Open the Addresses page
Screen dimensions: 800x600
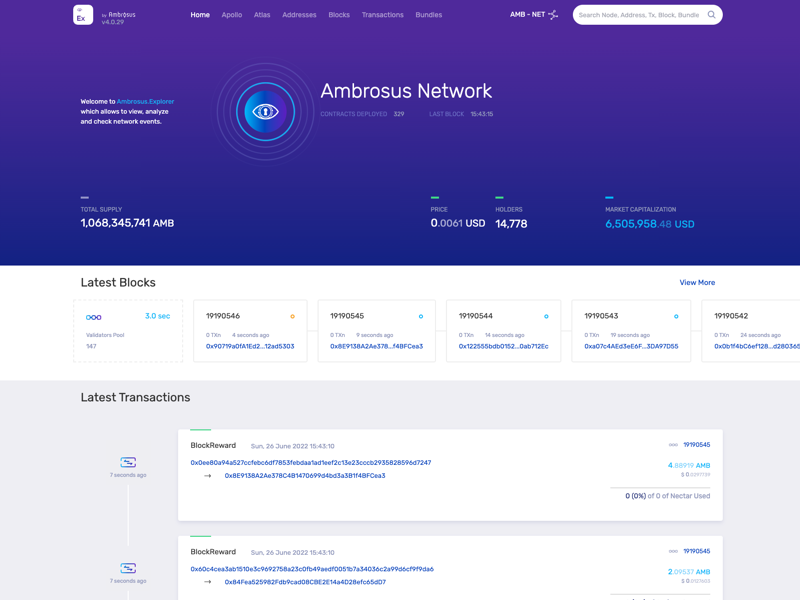click(299, 15)
